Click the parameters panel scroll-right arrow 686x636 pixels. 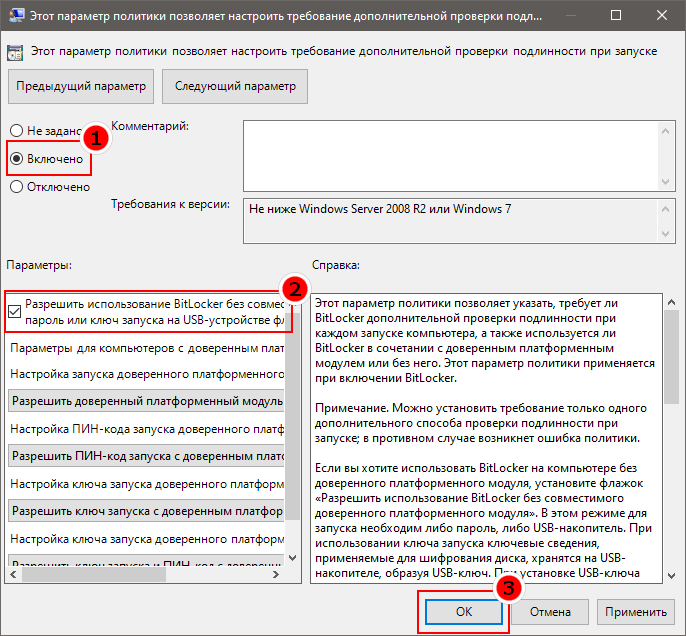coord(276,574)
